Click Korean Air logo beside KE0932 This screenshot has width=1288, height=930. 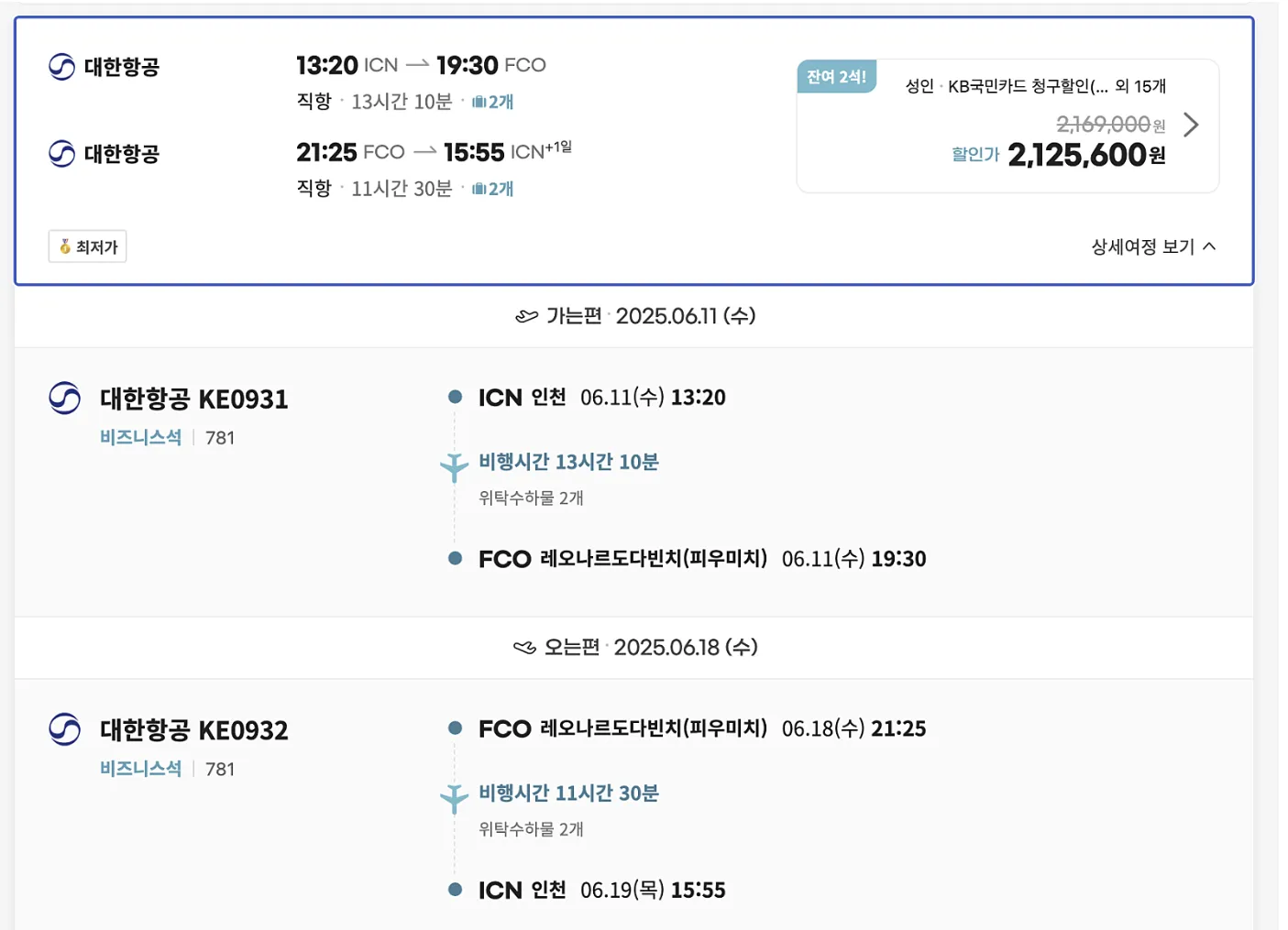click(64, 730)
